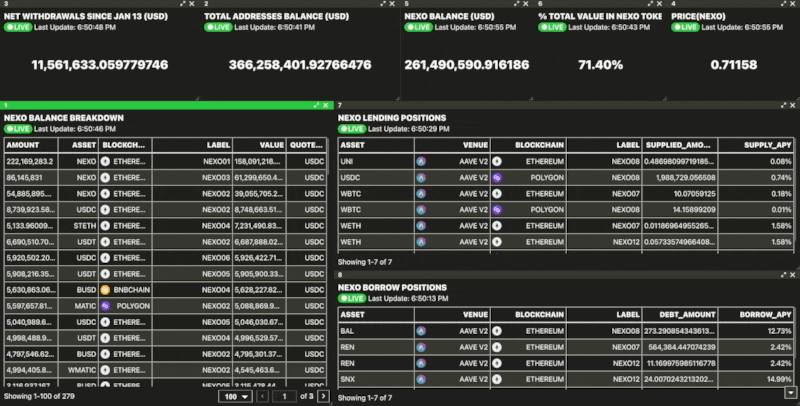Open the rows-per-page dropdown showing 100
The height and width of the screenshot is (406, 800).
[236, 396]
